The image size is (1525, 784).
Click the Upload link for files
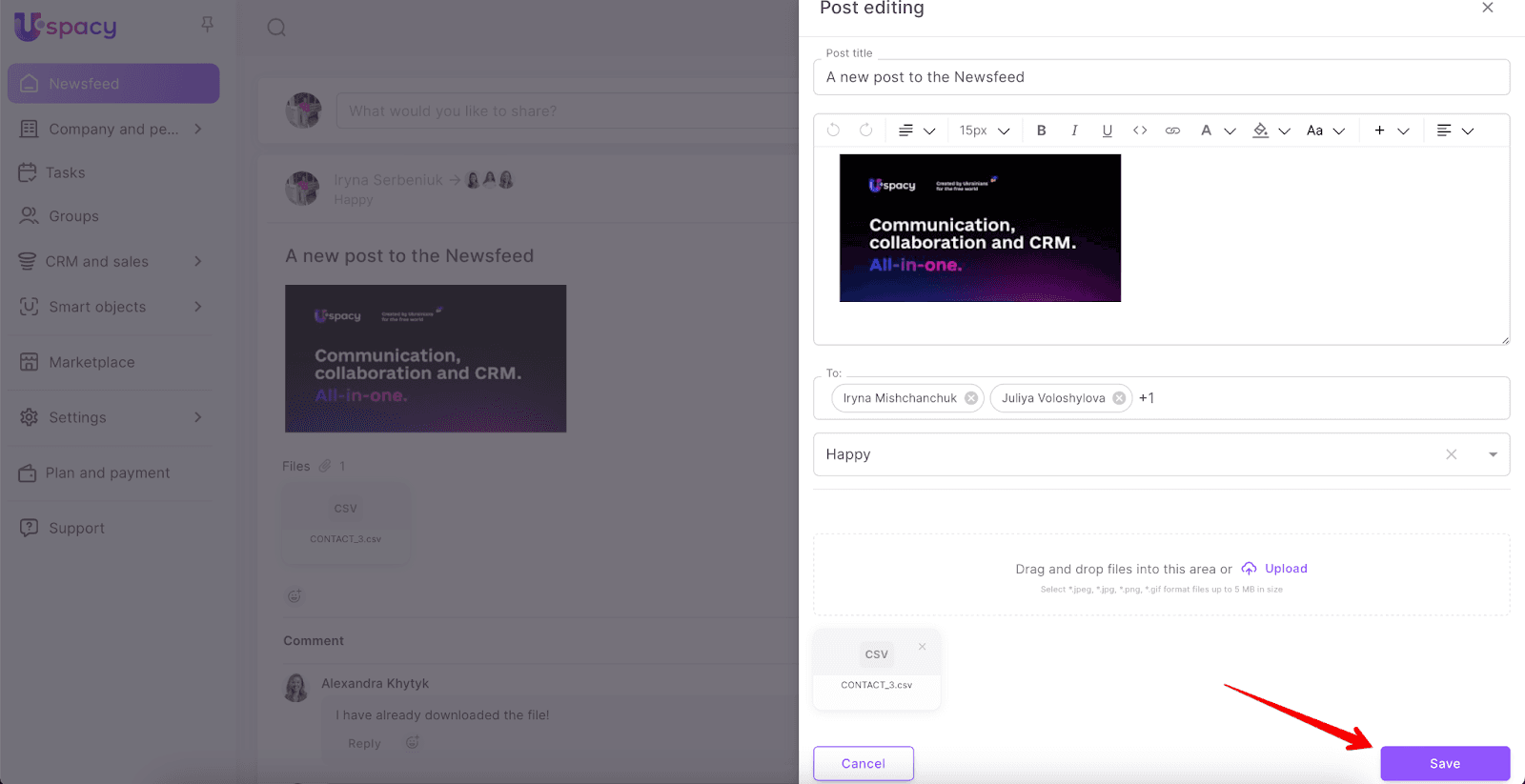[x=1285, y=569]
